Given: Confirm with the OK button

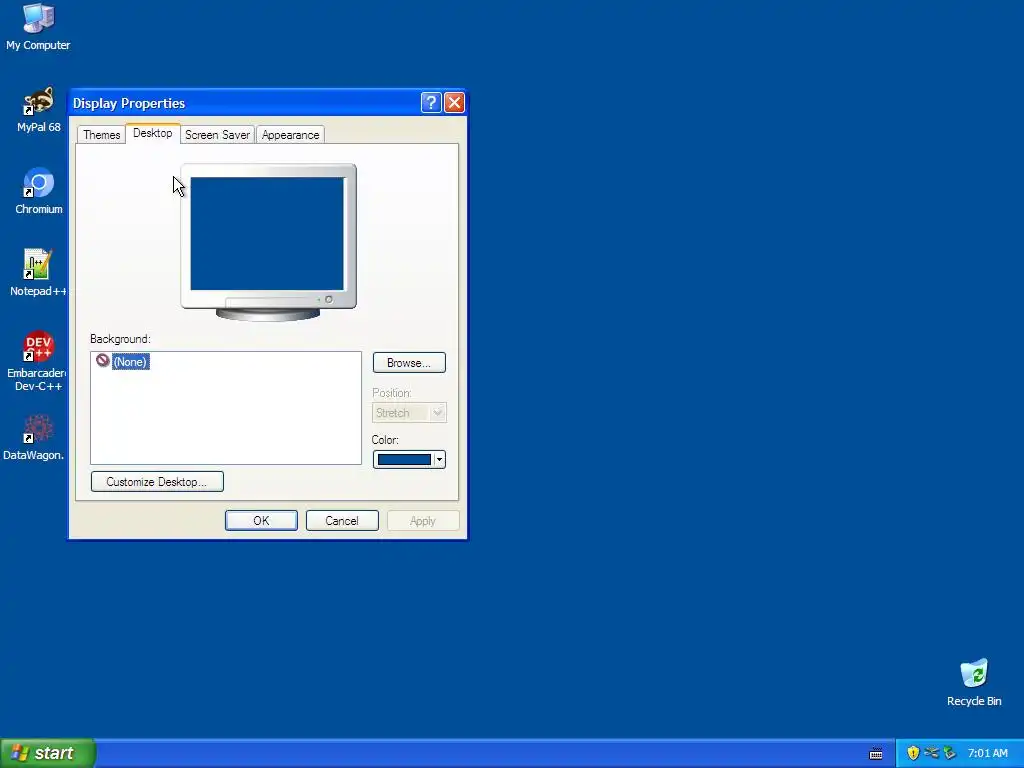Looking at the screenshot, I should pyautogui.click(x=261, y=520).
